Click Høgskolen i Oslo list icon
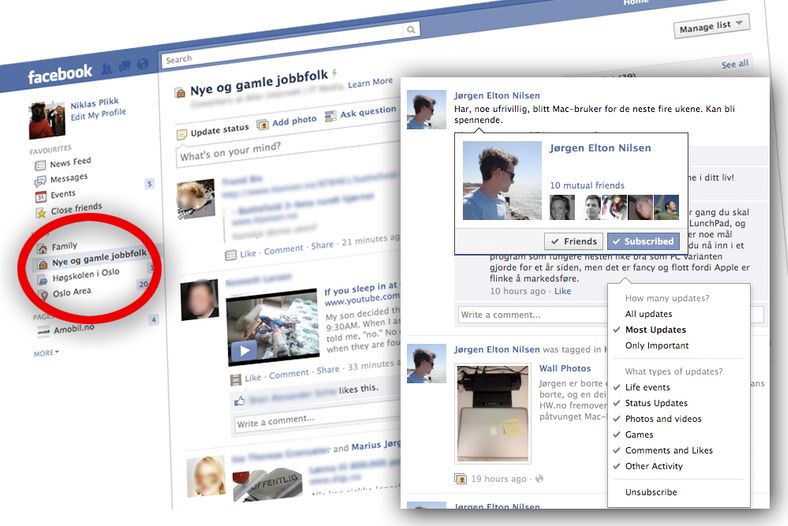The height and width of the screenshot is (526, 788). [x=43, y=279]
